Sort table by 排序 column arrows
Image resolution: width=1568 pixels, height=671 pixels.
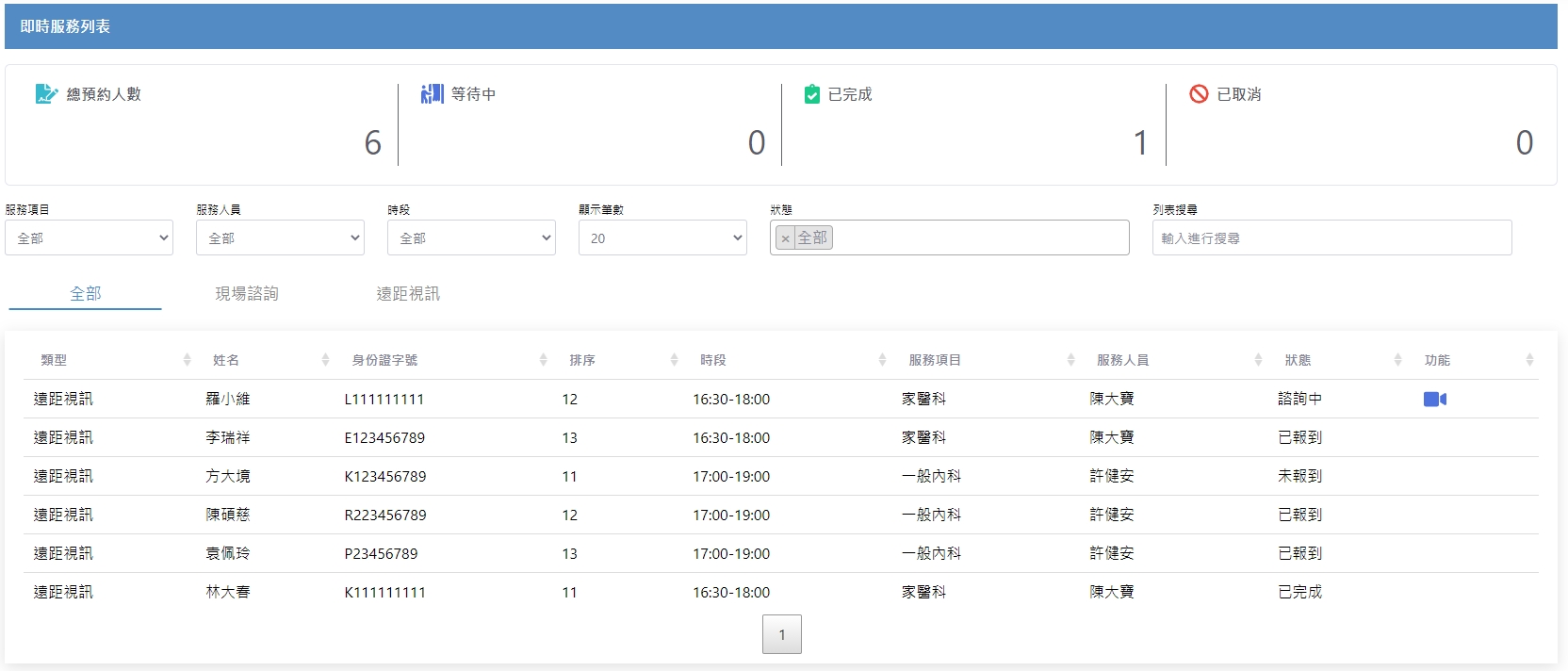[674, 360]
